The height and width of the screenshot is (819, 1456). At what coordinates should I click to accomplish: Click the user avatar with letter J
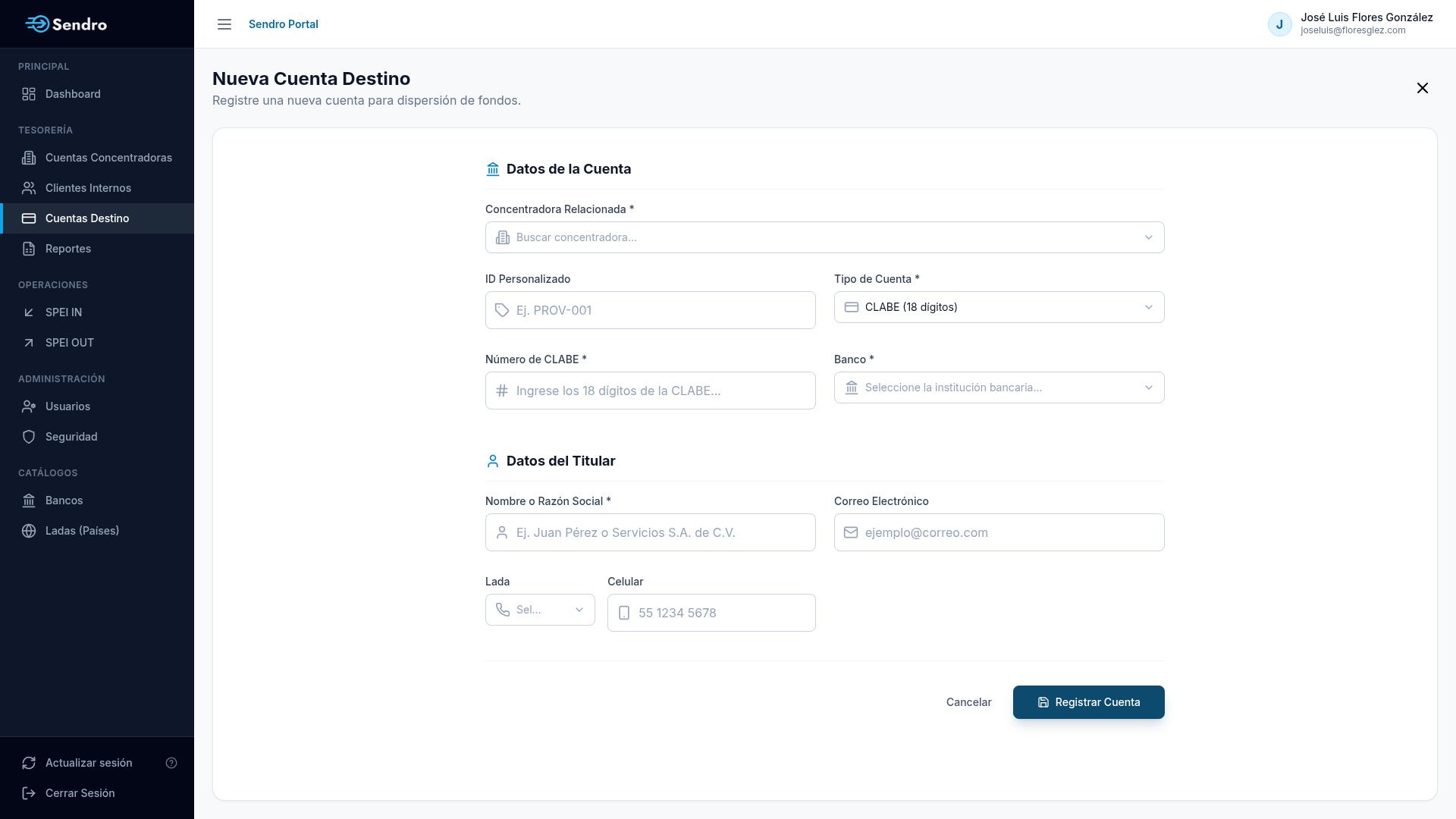(x=1280, y=24)
